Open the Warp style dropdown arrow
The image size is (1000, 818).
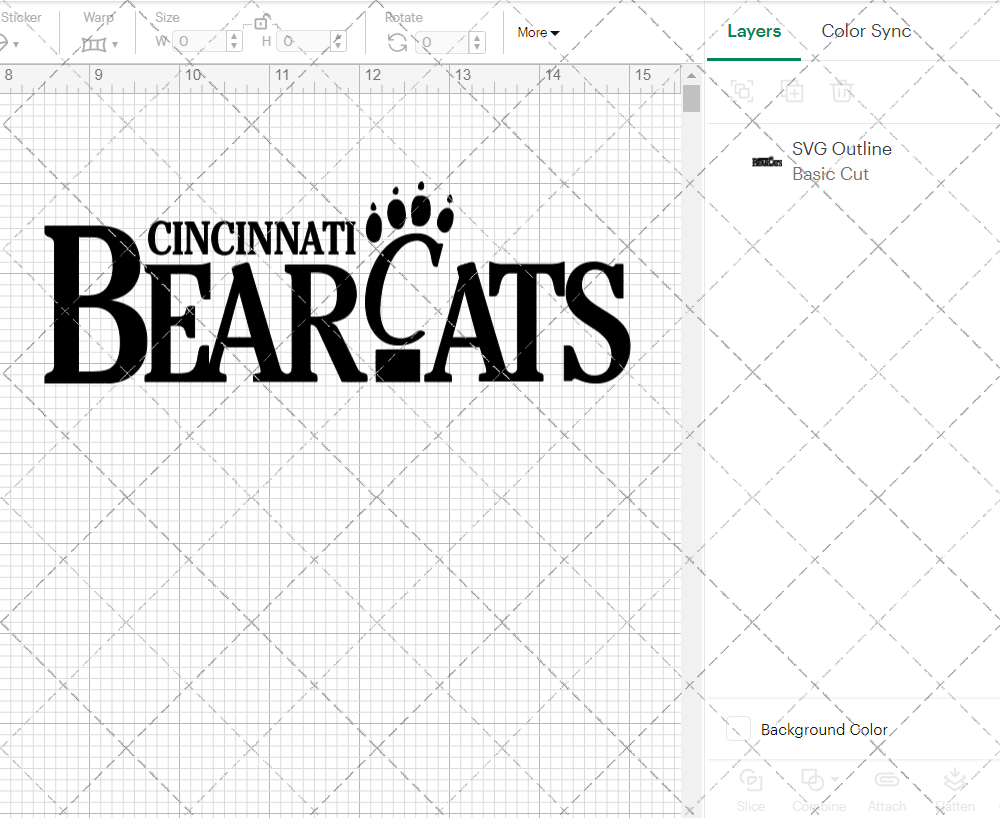[117, 45]
